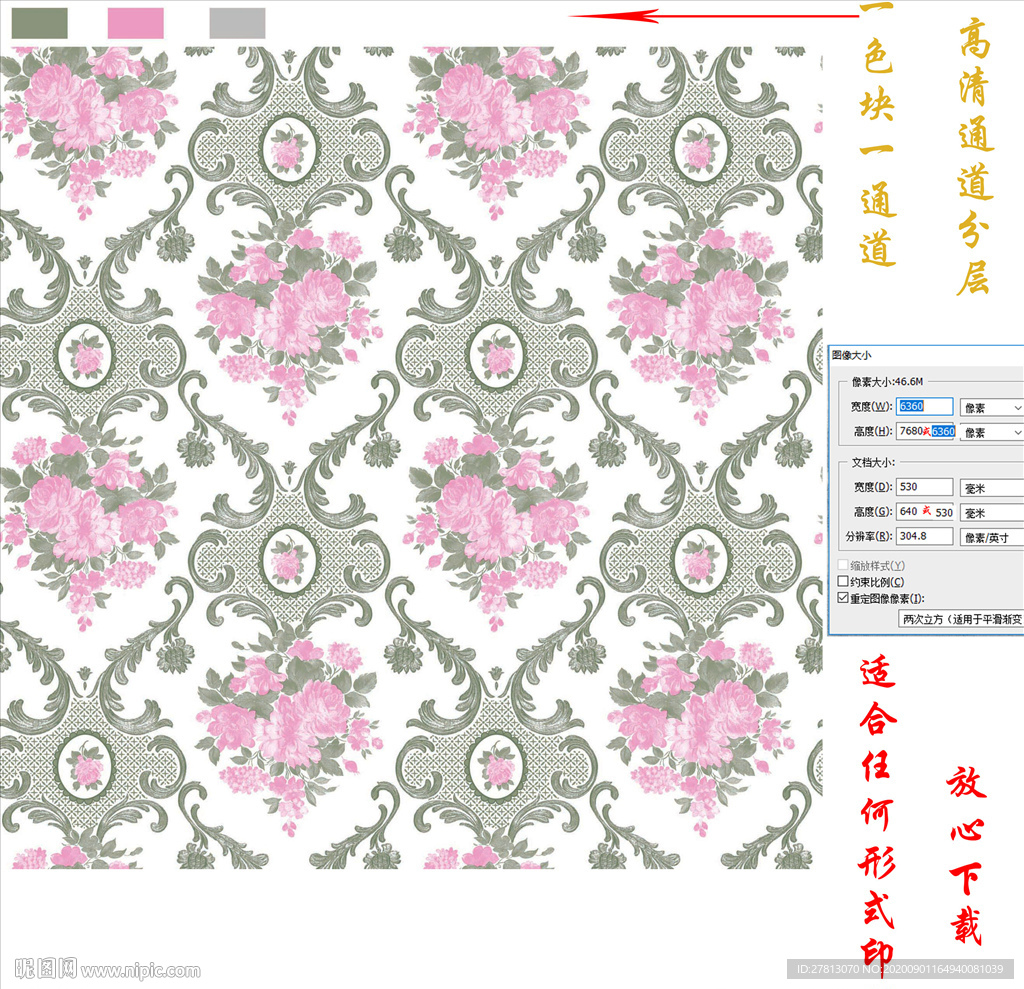Toggle the 缩放样式(Y) checkbox
This screenshot has width=1024, height=989.
pyautogui.click(x=843, y=565)
